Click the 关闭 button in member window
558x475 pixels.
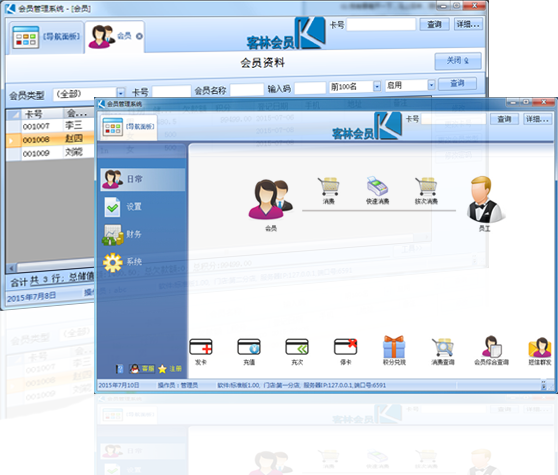pyautogui.click(x=458, y=61)
